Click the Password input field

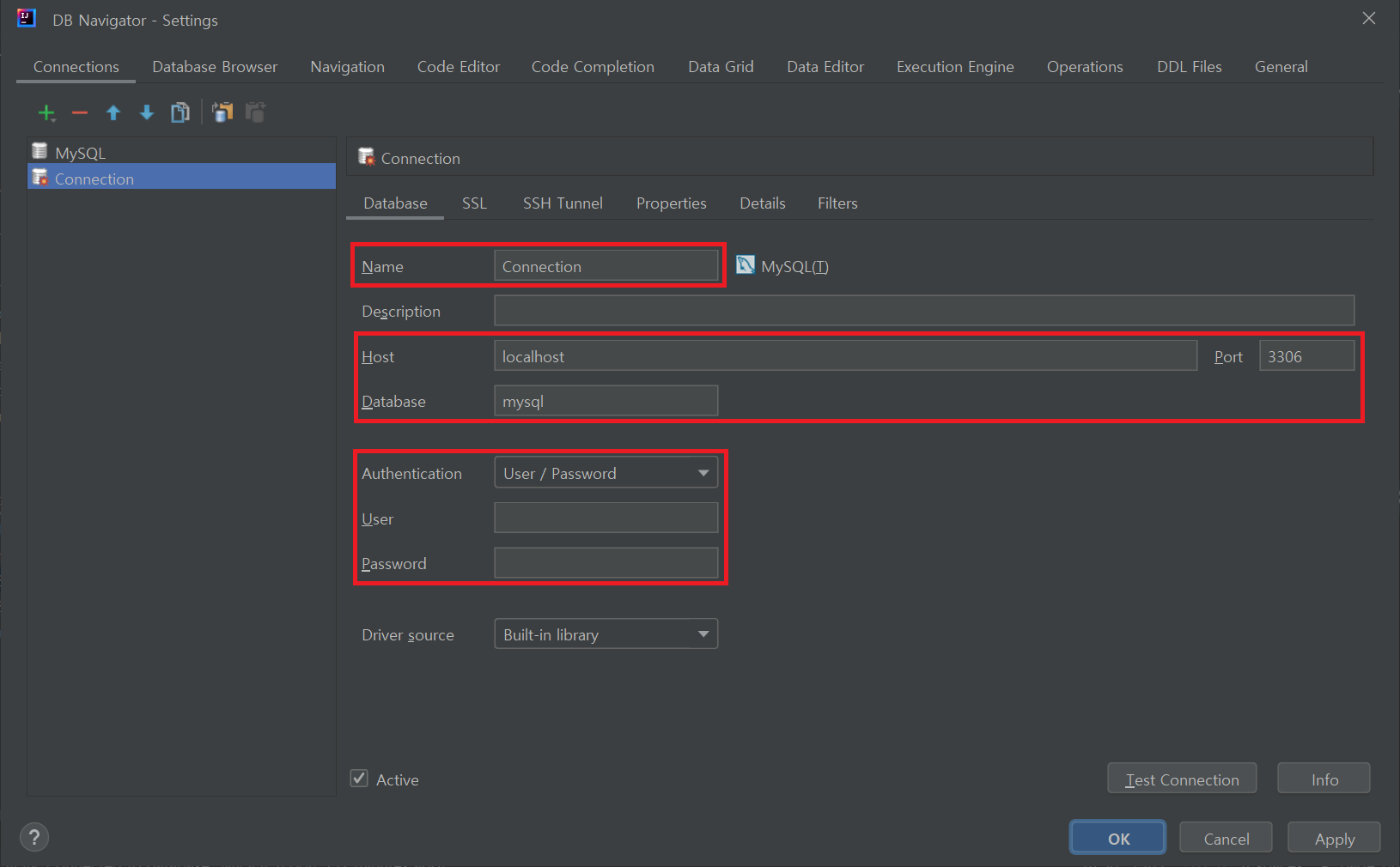(x=606, y=562)
